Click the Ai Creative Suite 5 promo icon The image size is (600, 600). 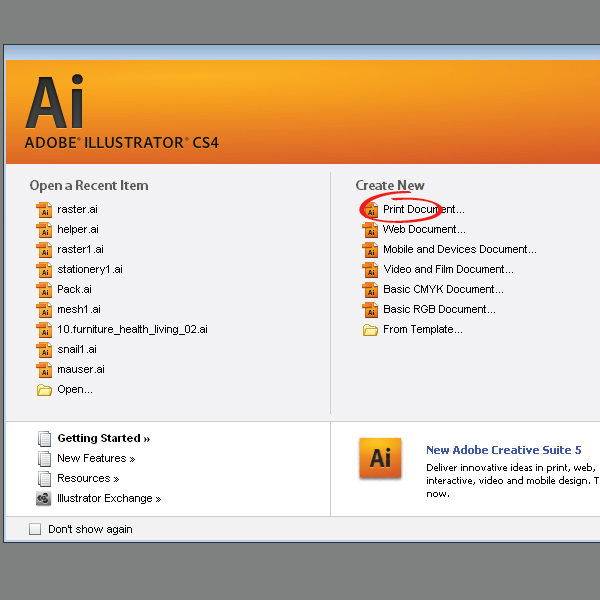point(380,458)
